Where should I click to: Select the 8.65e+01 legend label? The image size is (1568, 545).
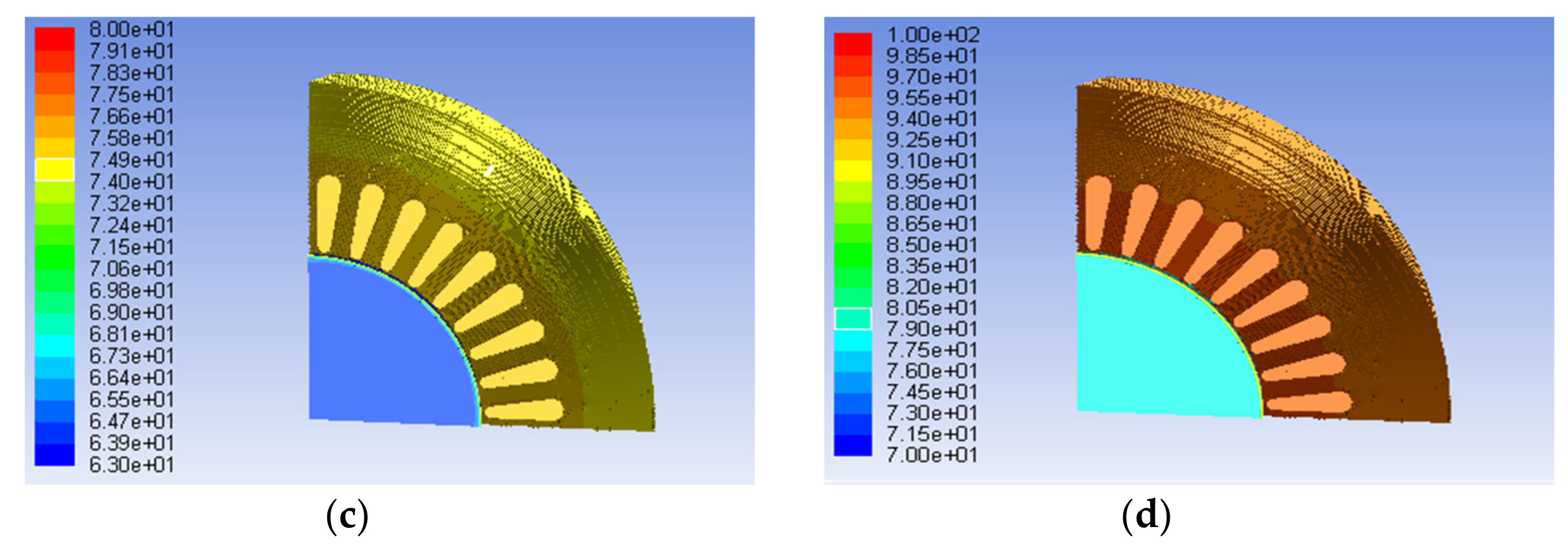tap(932, 224)
